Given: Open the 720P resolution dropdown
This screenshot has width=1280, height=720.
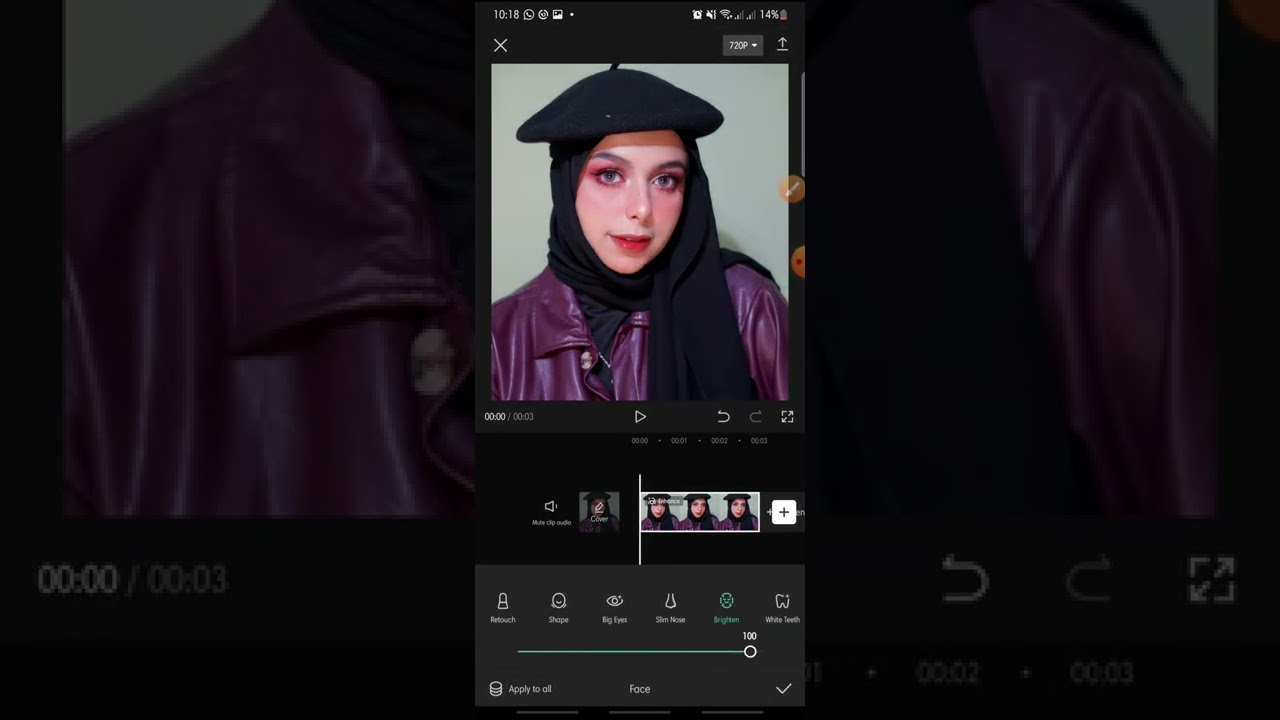Looking at the screenshot, I should click(742, 45).
